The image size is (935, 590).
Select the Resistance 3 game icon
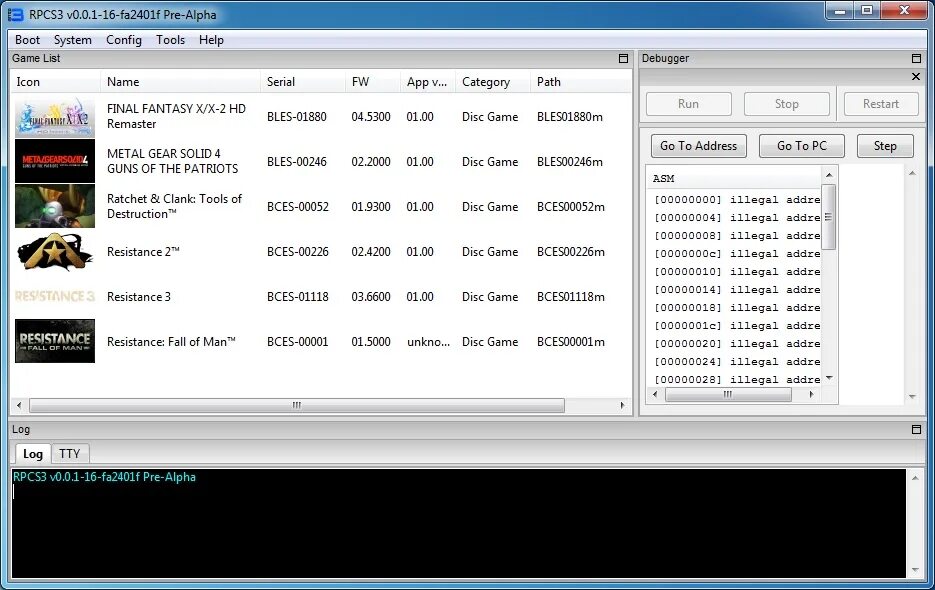55,296
